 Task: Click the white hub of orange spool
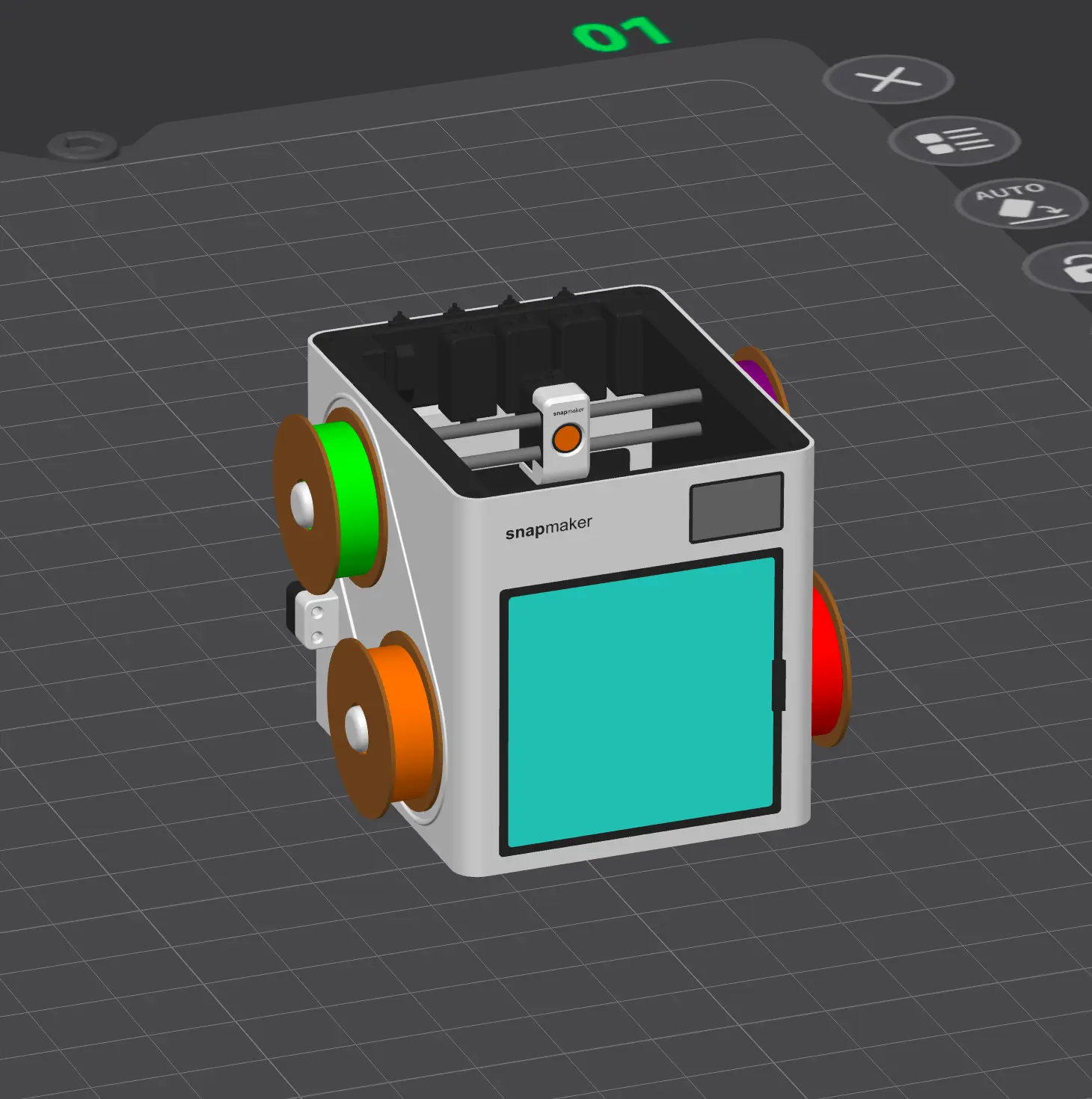357,725
